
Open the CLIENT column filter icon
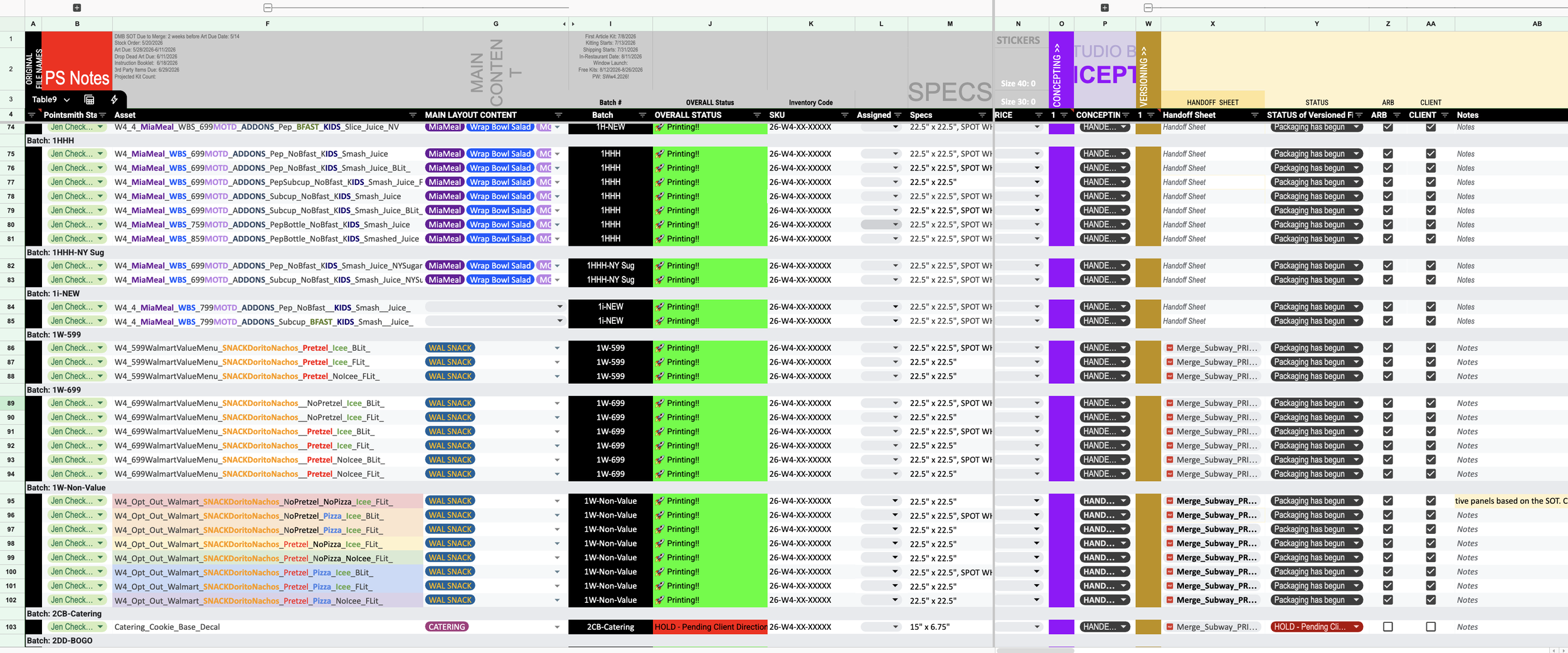pyautogui.click(x=1445, y=115)
